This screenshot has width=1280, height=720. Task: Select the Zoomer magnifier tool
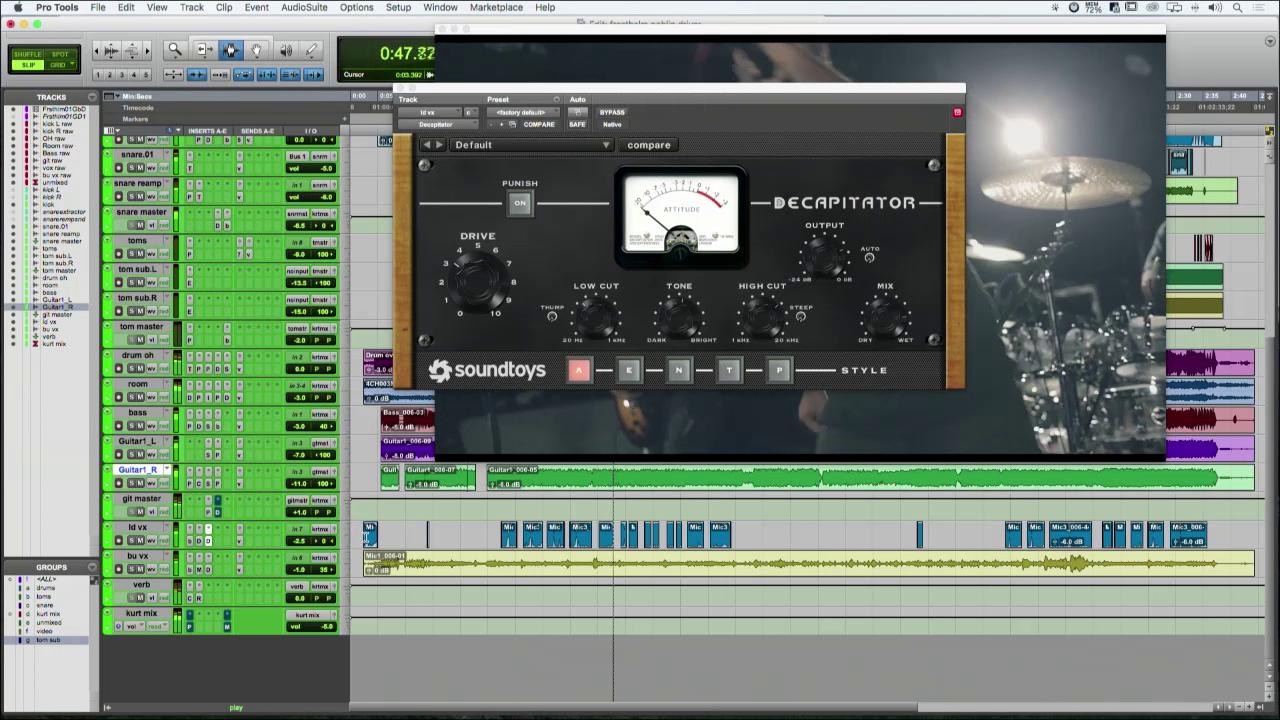point(175,50)
